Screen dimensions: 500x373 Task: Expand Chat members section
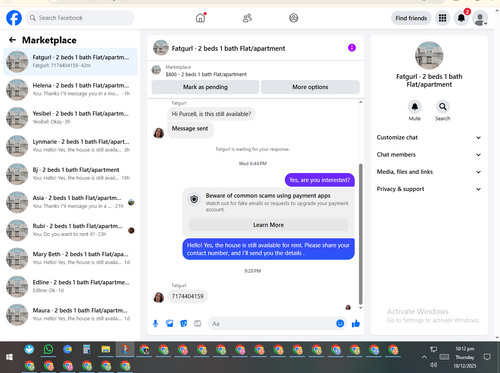(429, 155)
